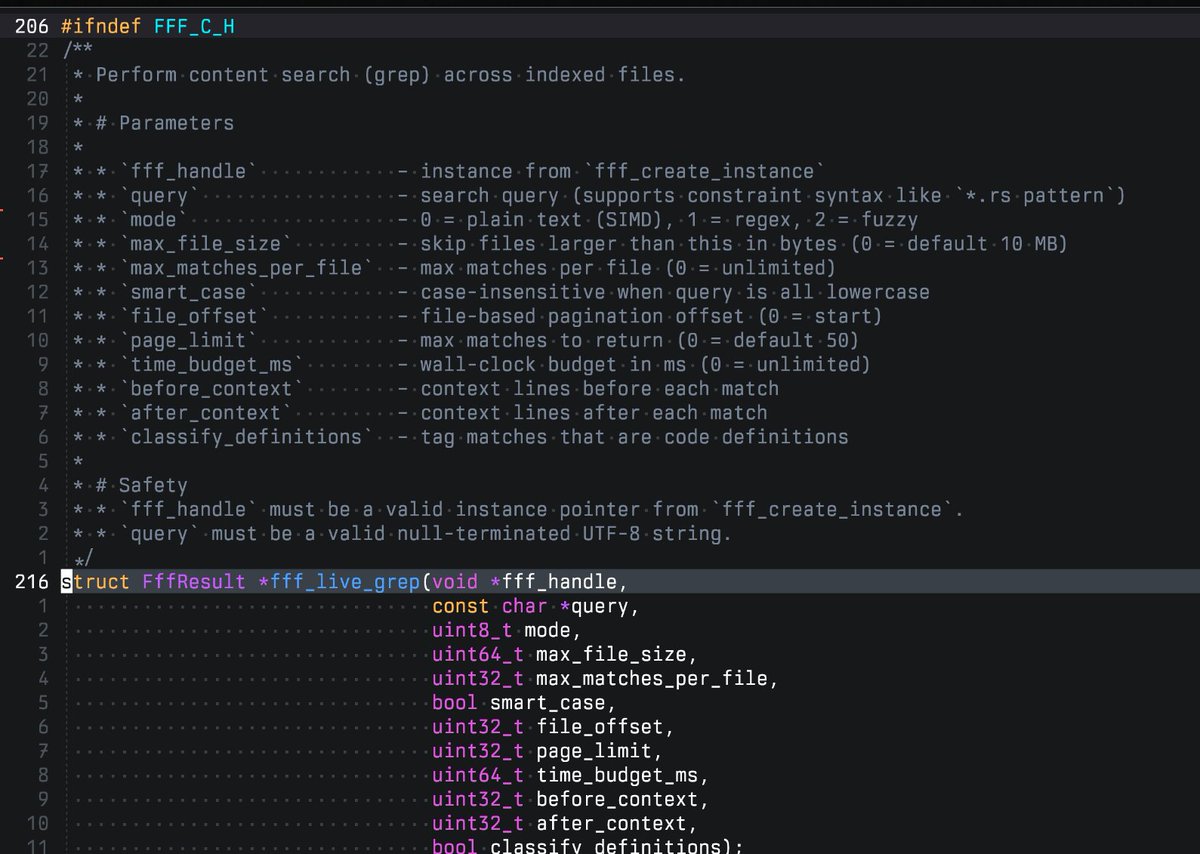Click the `file_offset` doc line

pyautogui.click(x=478, y=316)
